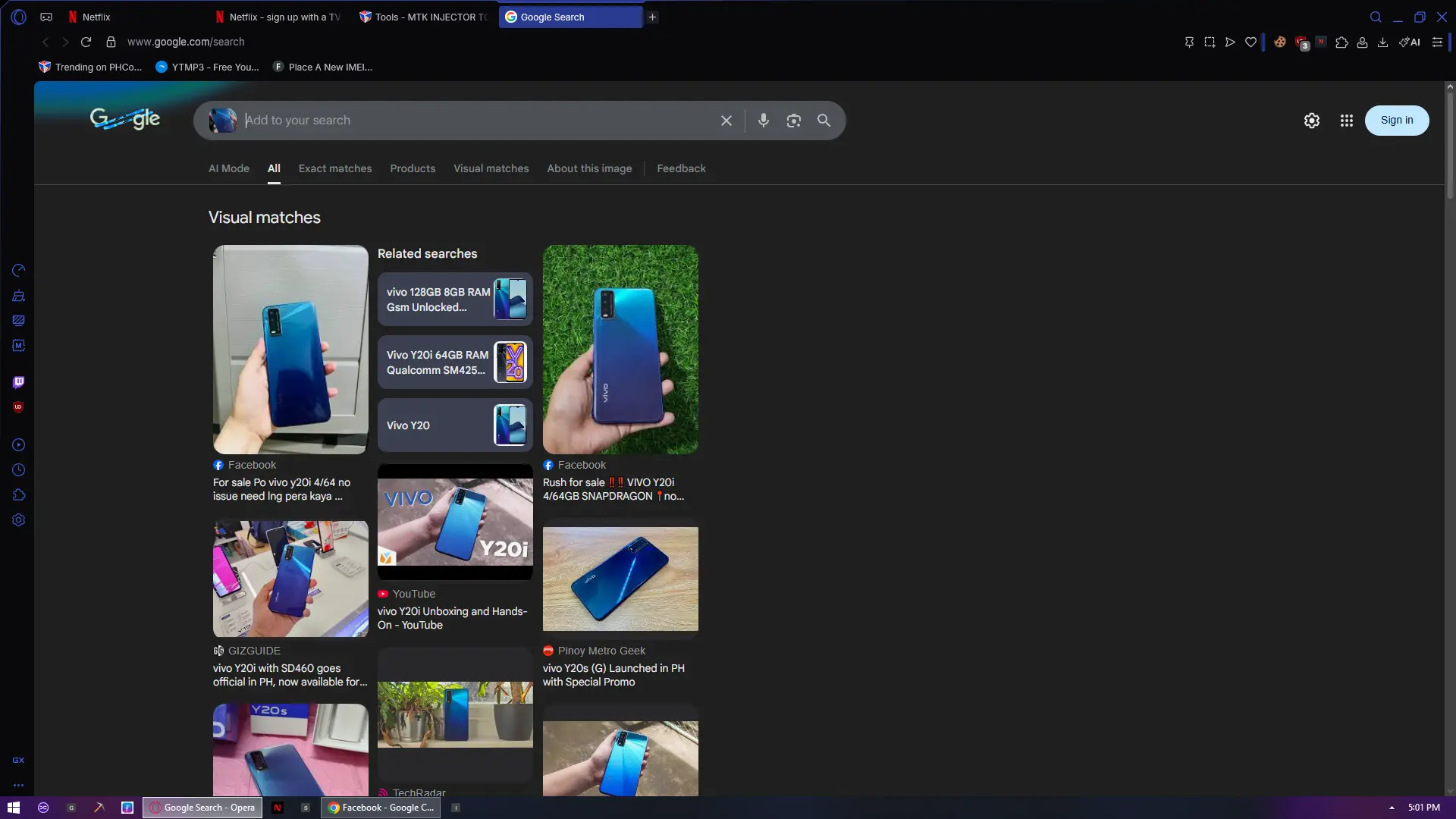Open Opera pinboards pin icon
This screenshot has height=819, width=1456.
[x=1189, y=42]
